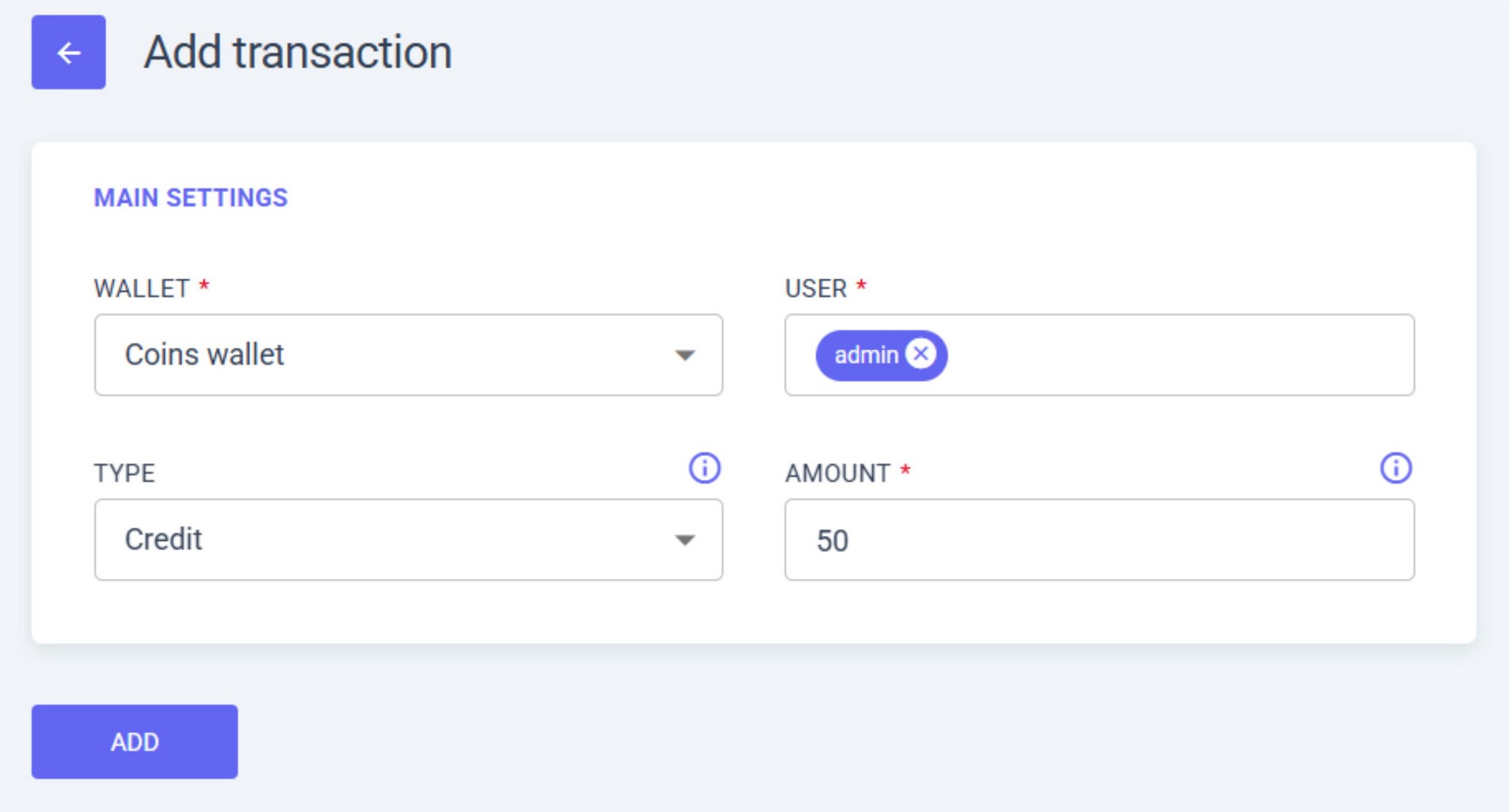Click the WALLET field label
Image resolution: width=1510 pixels, height=812 pixels.
coord(142,288)
